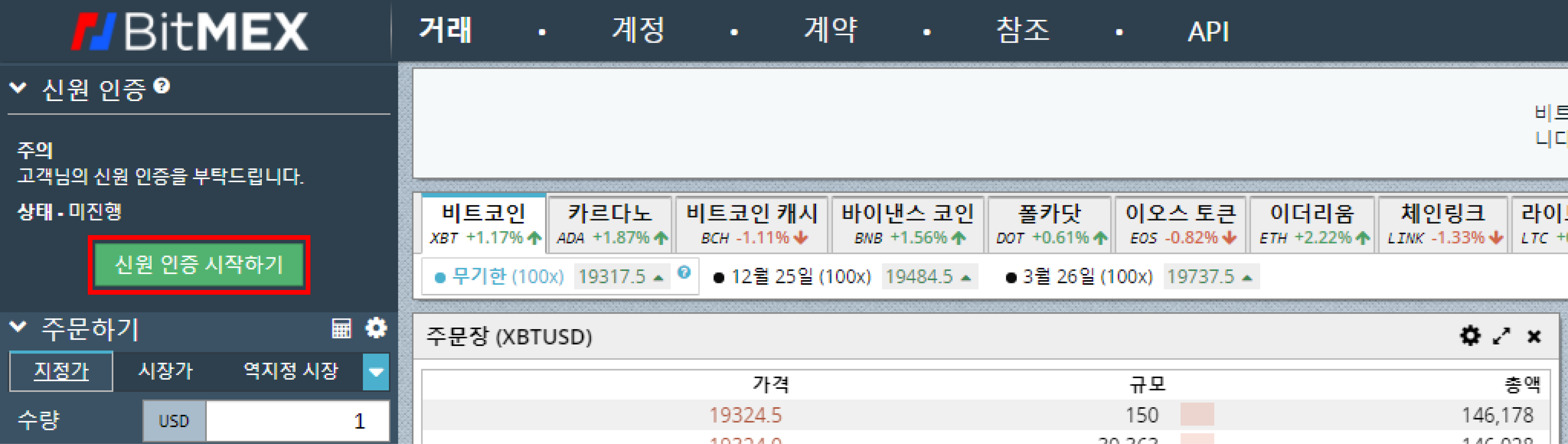Screen dimensions: 1568x444
Task: Select the 시장가 order type
Action: click(x=165, y=370)
